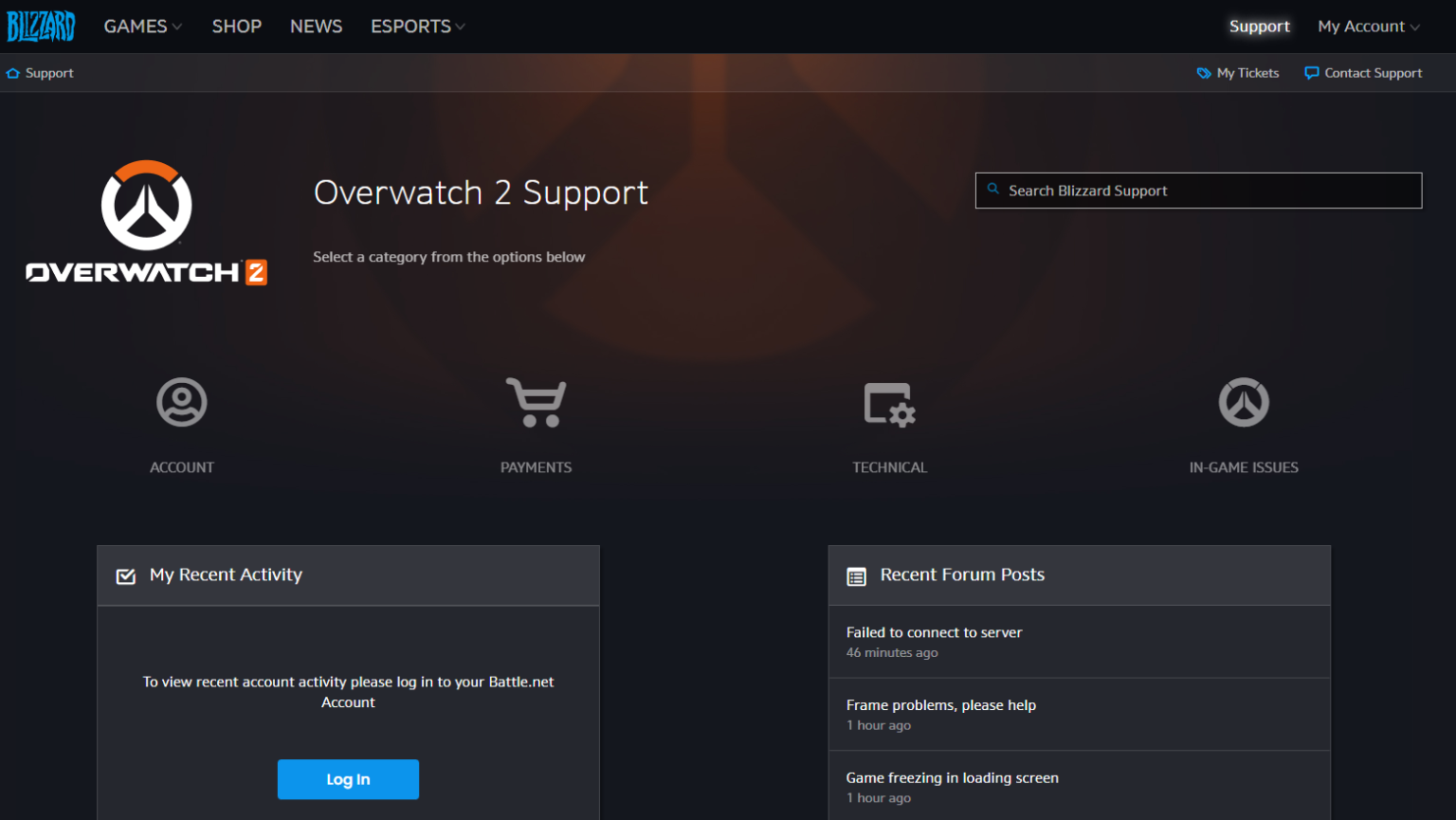Select the In-Game Issues Overwatch icon
The height and width of the screenshot is (820, 1456).
point(1243,402)
